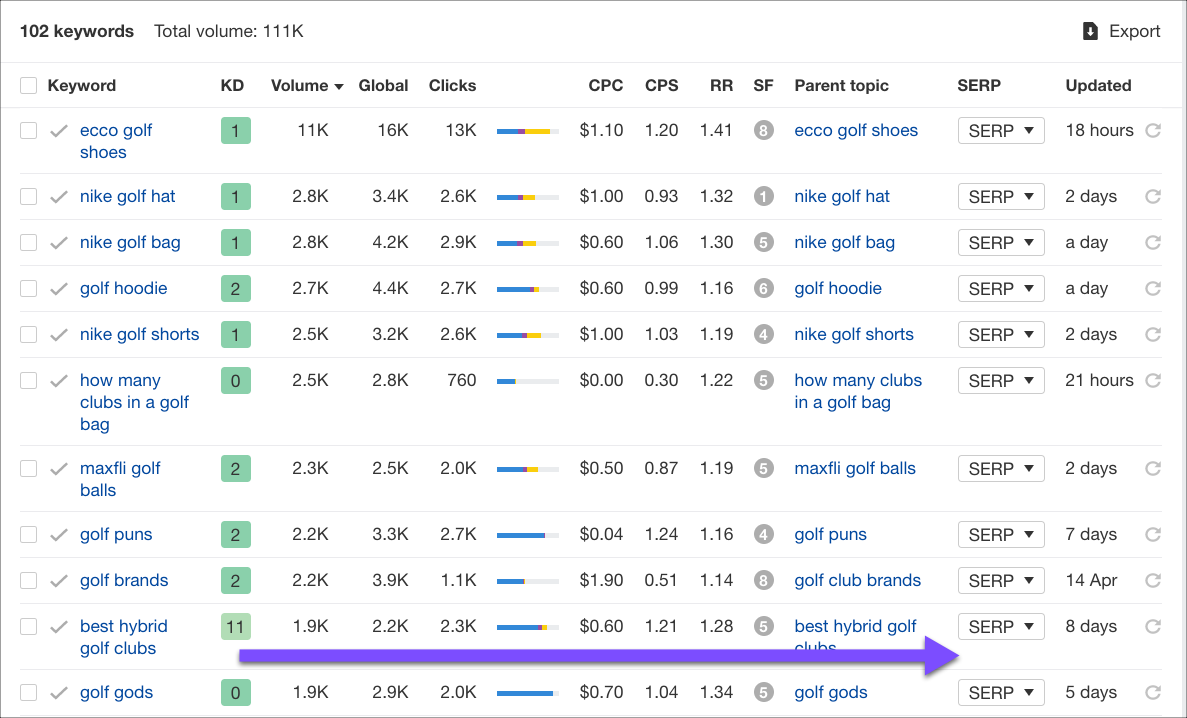Click checkmark icon next to golf hoodie
This screenshot has width=1187, height=718.
click(x=59, y=289)
